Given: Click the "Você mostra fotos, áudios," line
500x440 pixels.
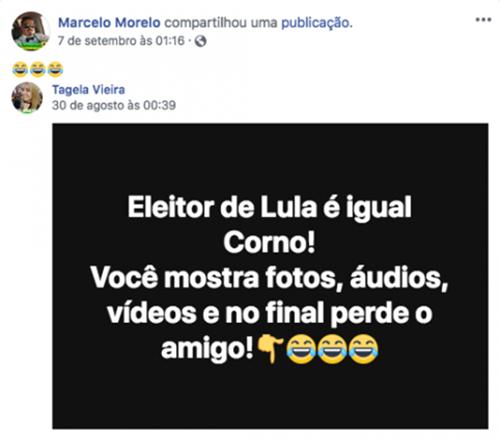Looking at the screenshot, I should tap(269, 278).
